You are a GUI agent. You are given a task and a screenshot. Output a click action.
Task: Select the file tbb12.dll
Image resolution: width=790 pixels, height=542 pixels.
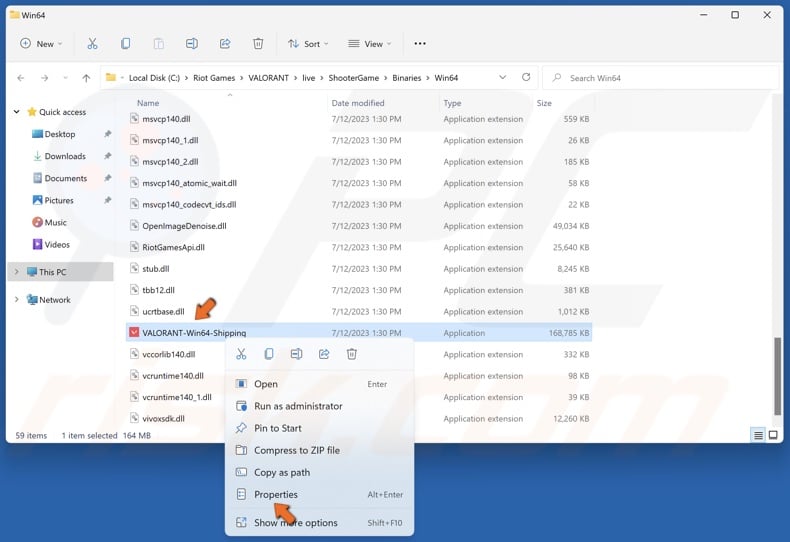158,290
